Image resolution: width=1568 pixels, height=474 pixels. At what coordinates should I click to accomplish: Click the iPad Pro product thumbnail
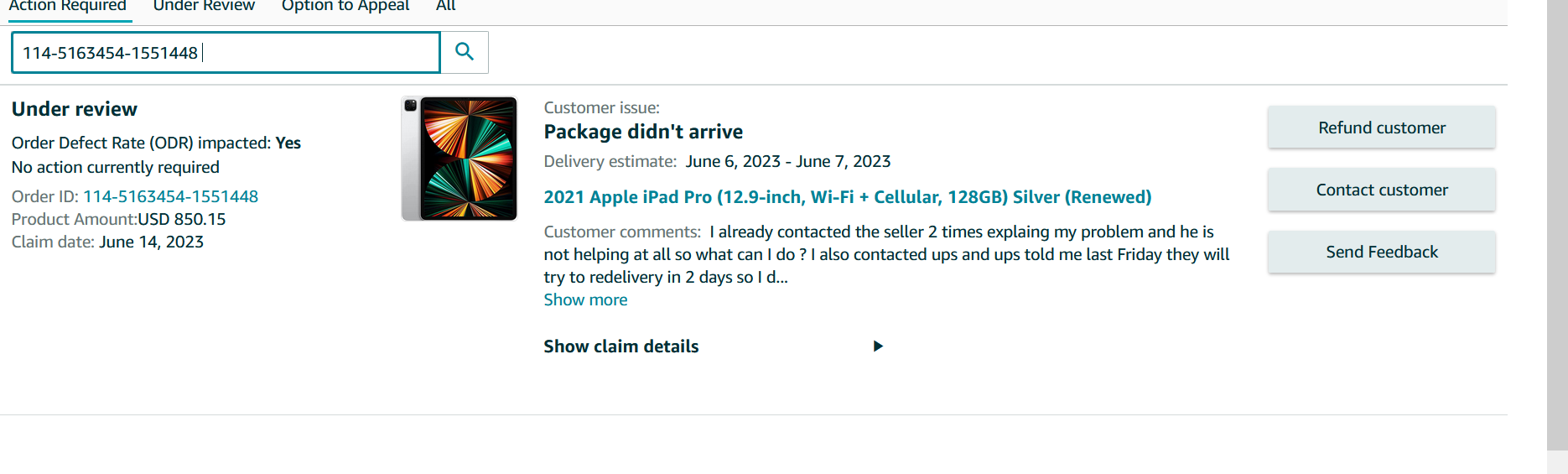point(459,159)
